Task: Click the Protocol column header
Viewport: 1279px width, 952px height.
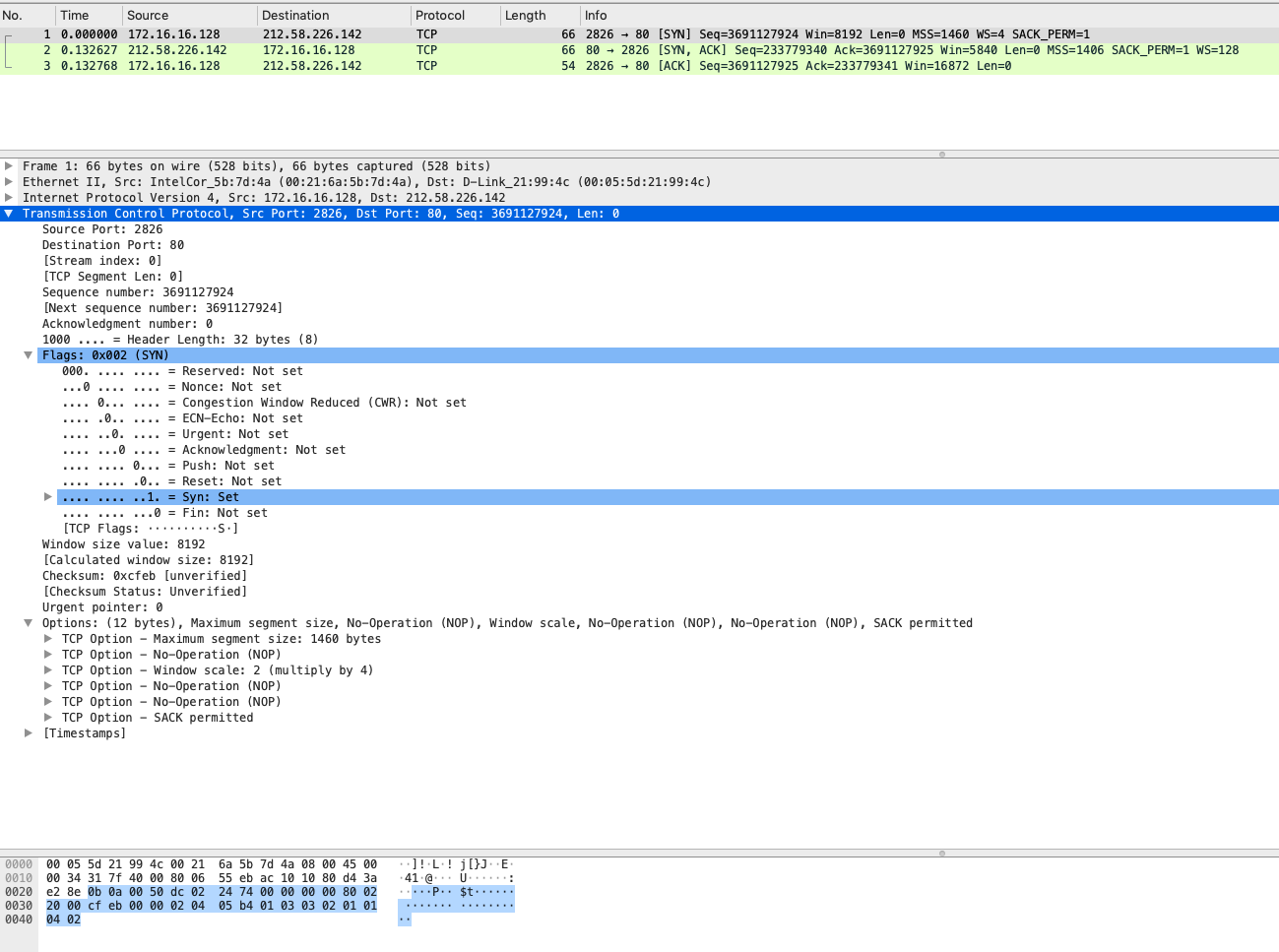Action: 456,16
